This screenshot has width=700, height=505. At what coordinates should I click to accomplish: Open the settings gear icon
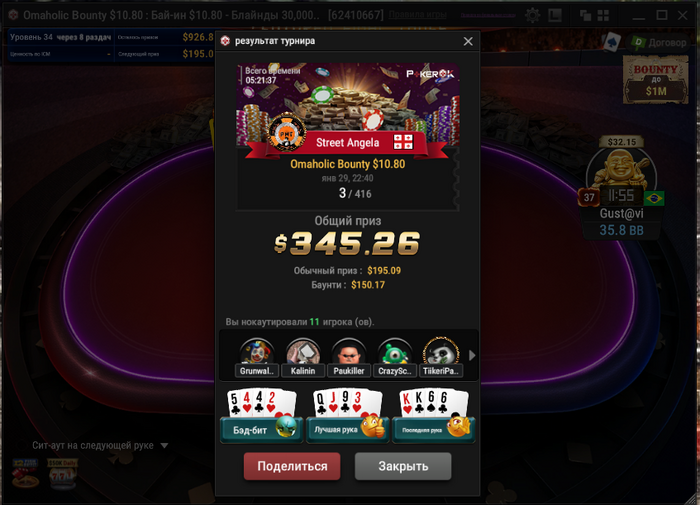(532, 16)
